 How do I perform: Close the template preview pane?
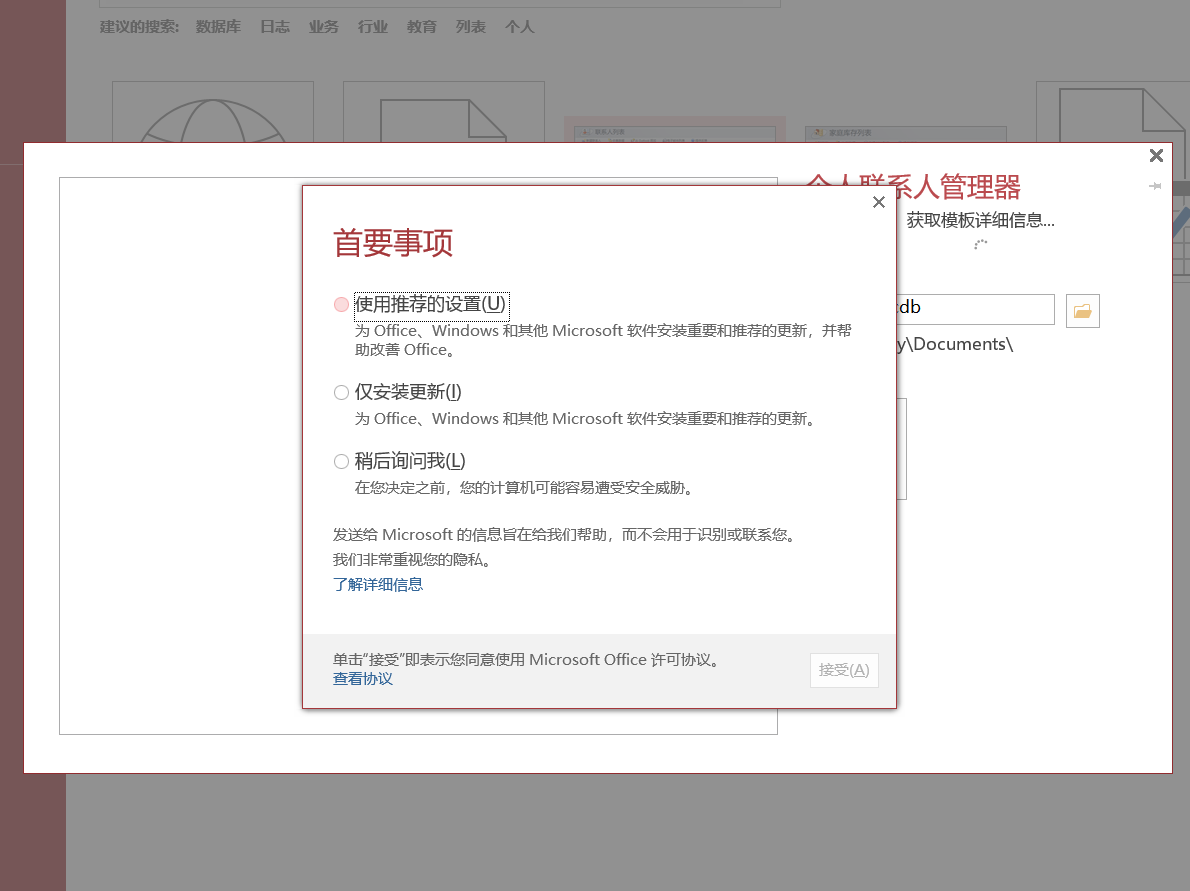pyautogui.click(x=1156, y=156)
